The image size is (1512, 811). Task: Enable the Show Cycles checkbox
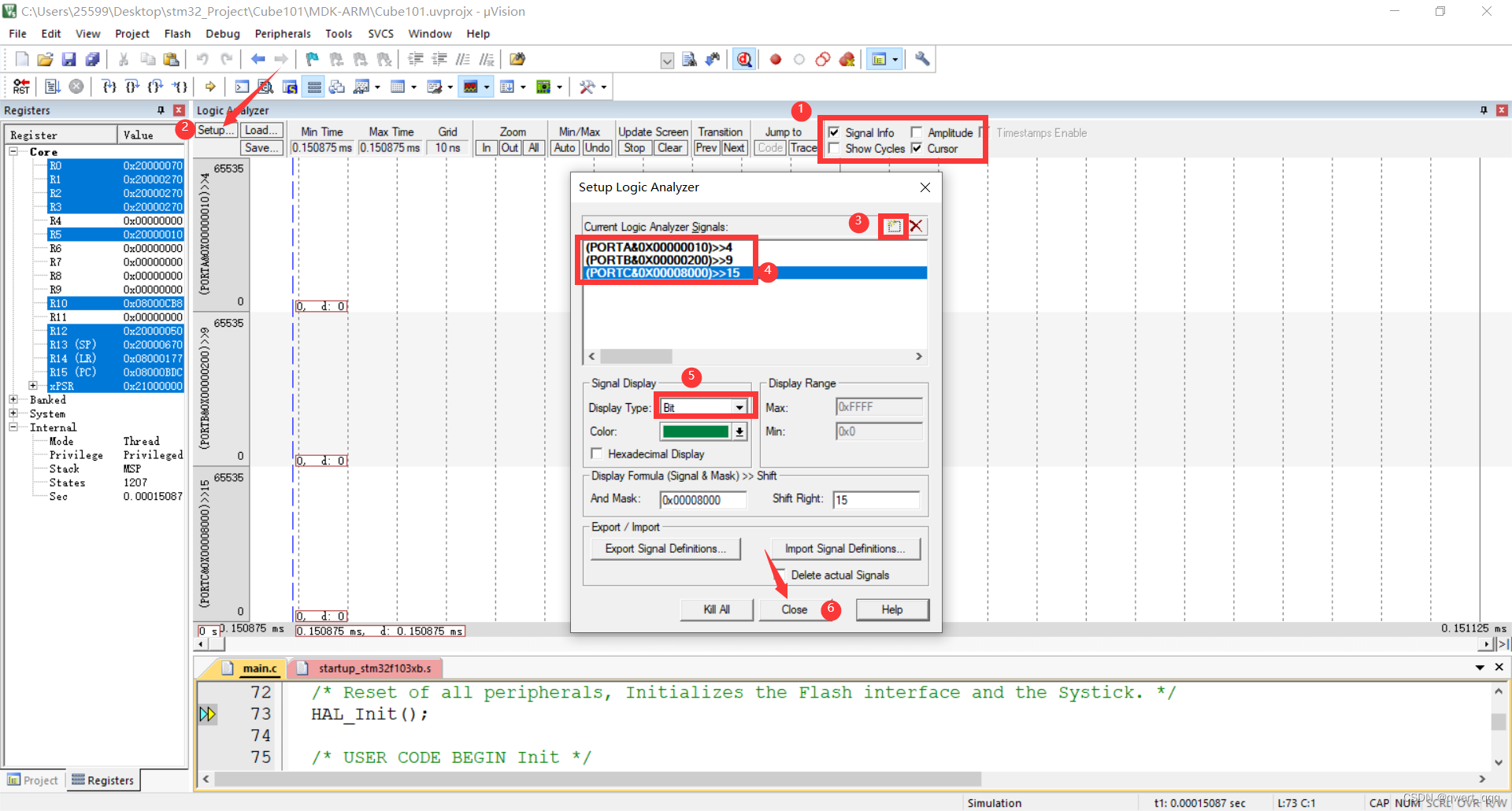[834, 148]
